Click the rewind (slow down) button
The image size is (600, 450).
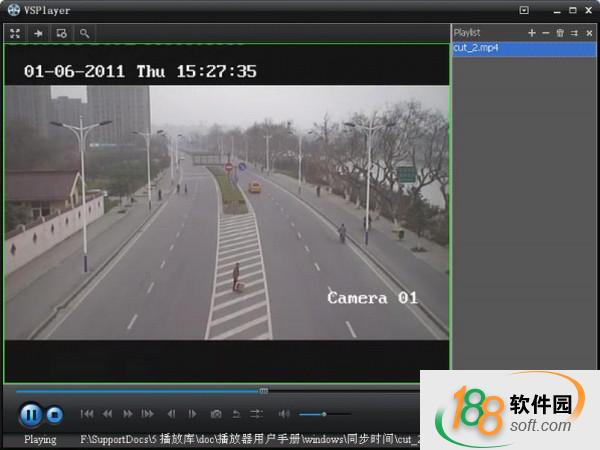[107, 414]
